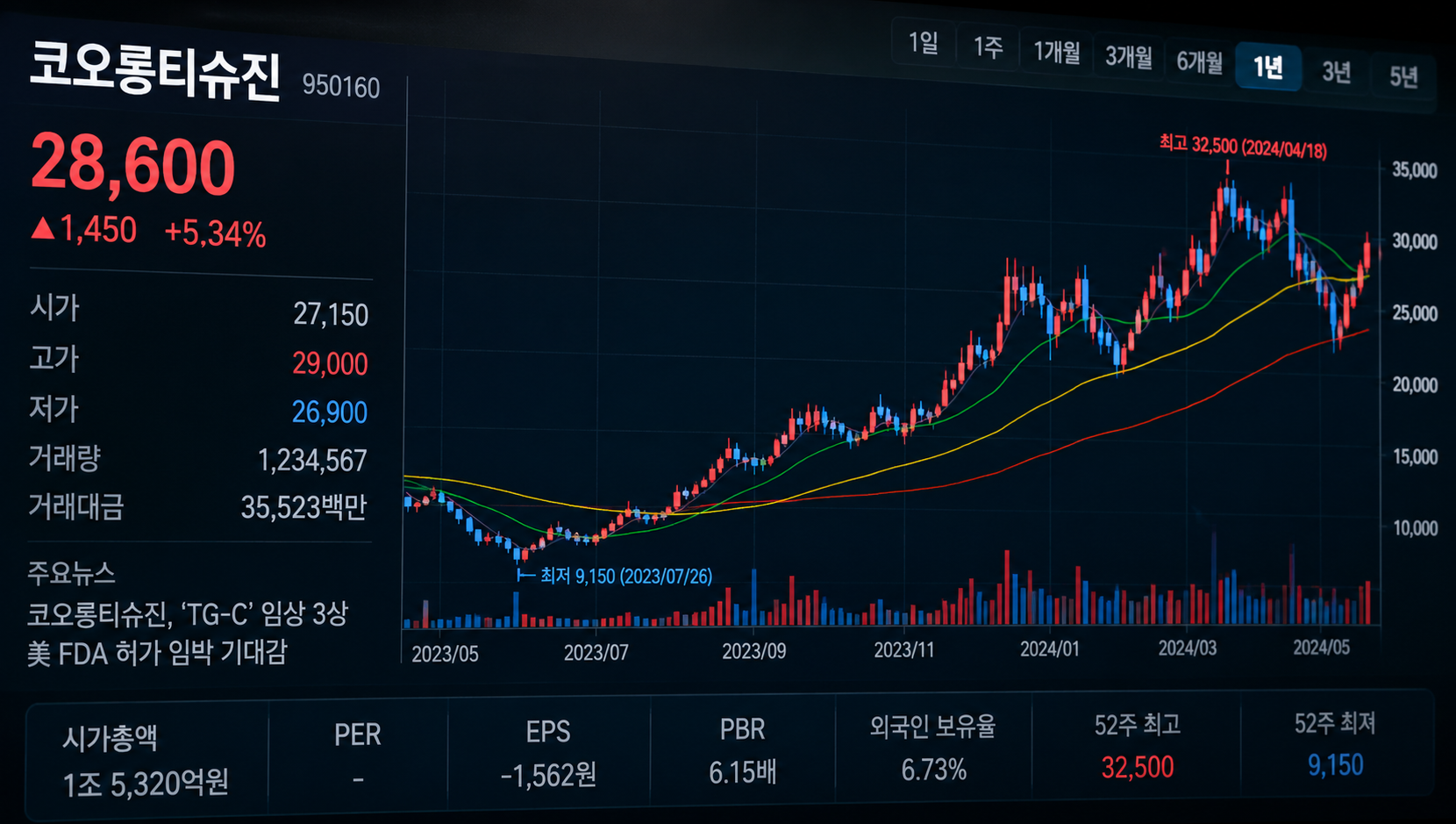Image resolution: width=1456 pixels, height=824 pixels.
Task: Switch chart to 3년 range
Action: 1336,71
